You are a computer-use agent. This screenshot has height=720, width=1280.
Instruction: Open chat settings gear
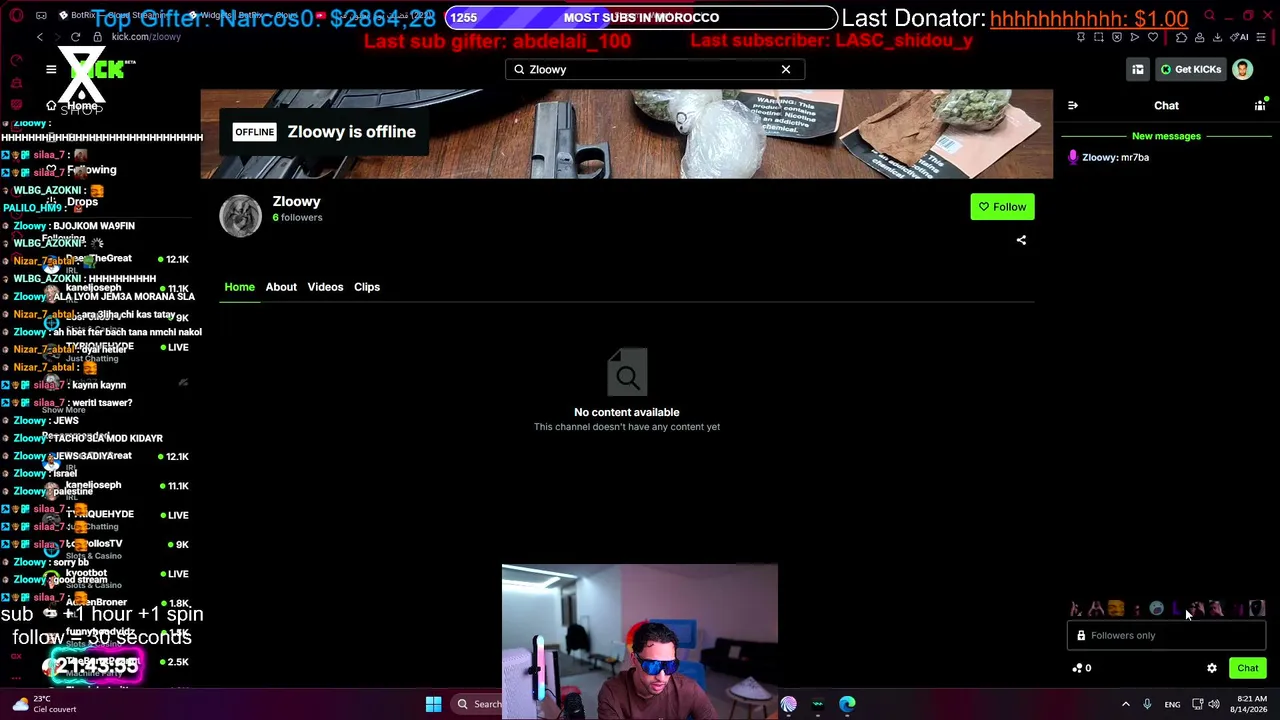pyautogui.click(x=1212, y=668)
